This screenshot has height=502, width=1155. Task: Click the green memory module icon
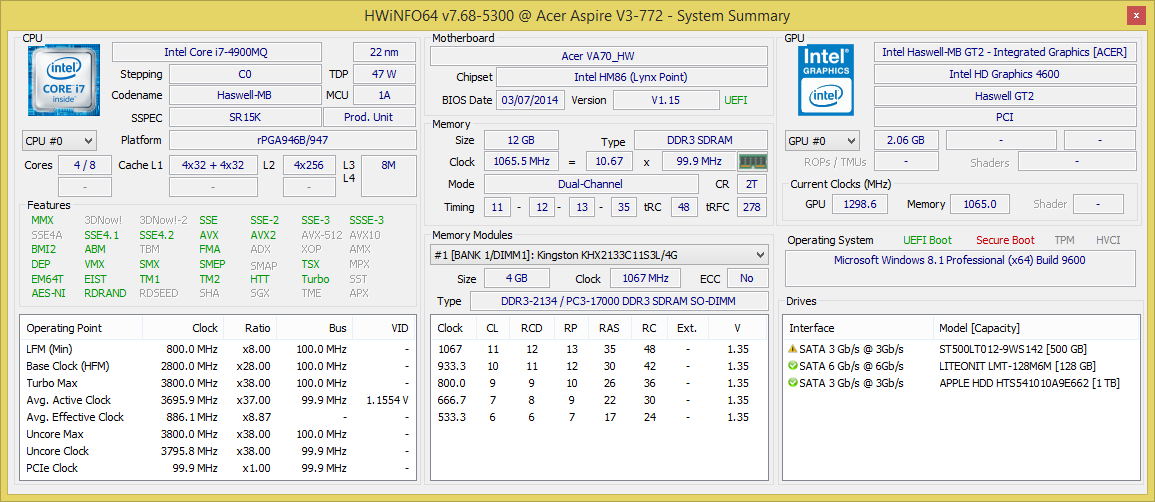click(x=754, y=161)
